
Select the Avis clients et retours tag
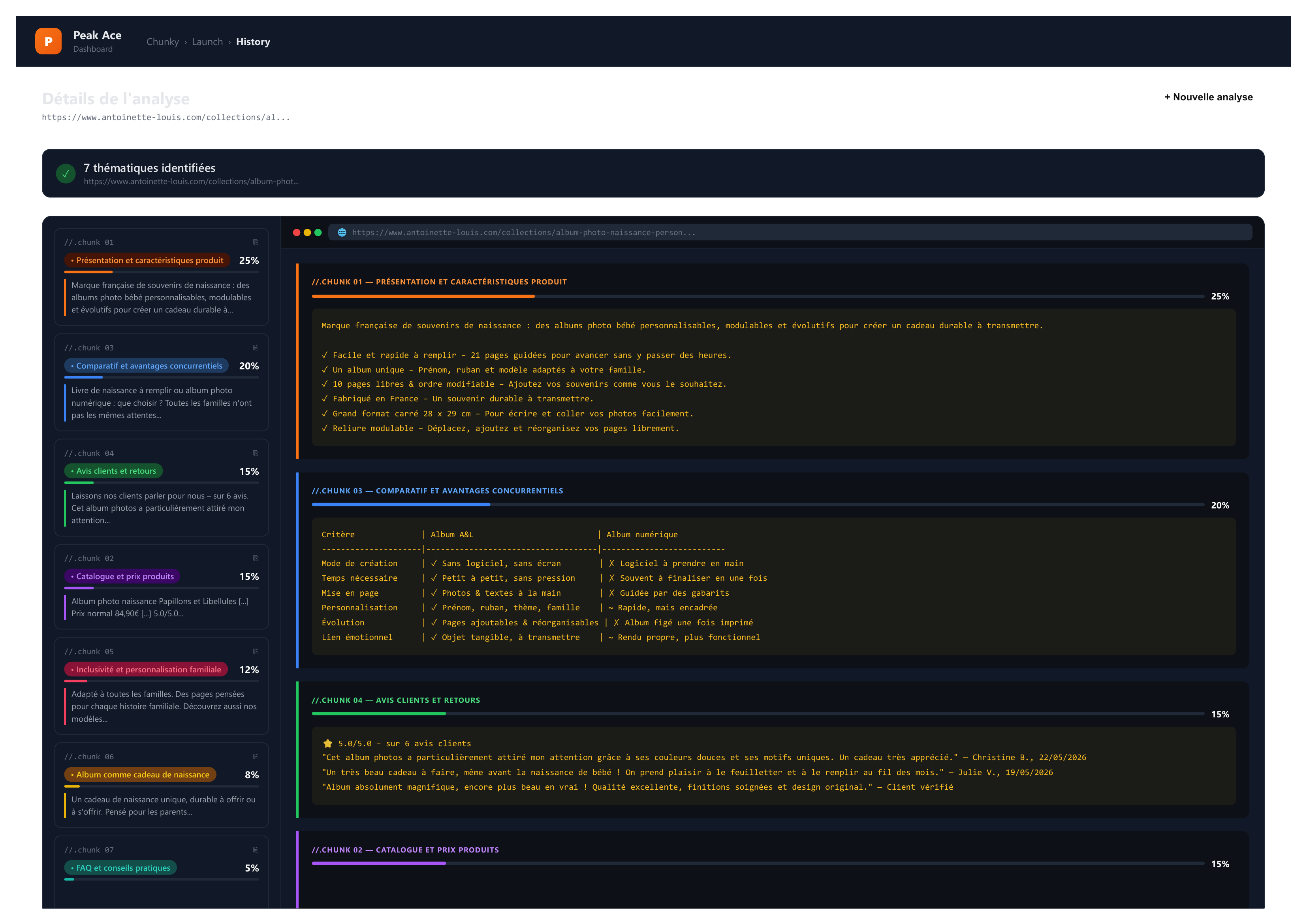(x=113, y=471)
